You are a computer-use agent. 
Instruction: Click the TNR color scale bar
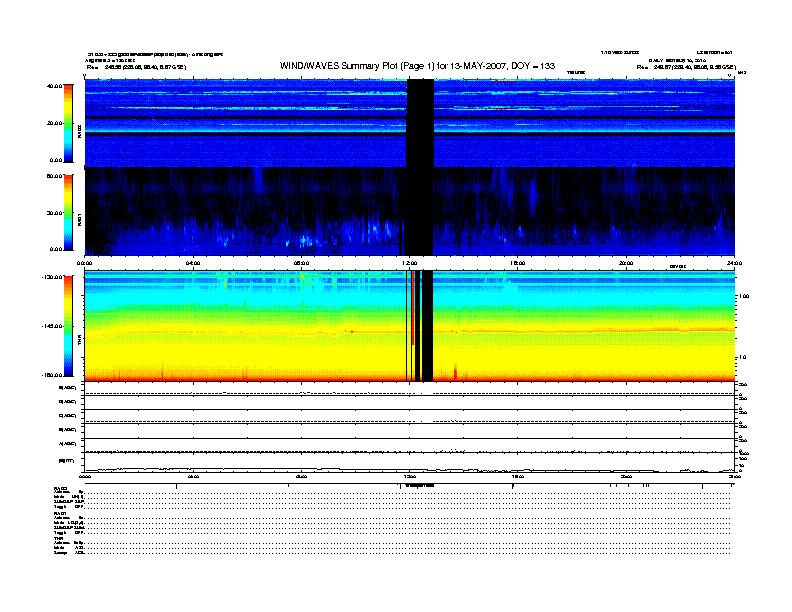coord(68,326)
